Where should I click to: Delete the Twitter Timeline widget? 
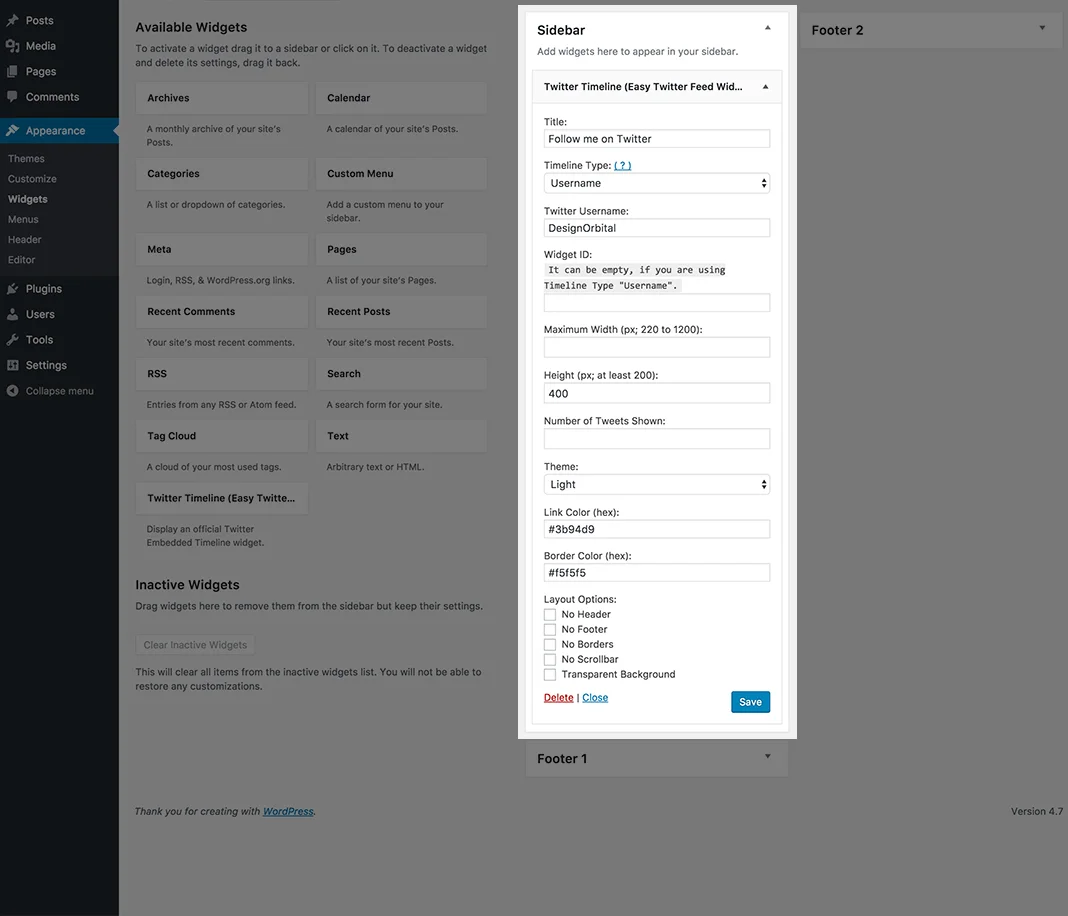coord(559,697)
